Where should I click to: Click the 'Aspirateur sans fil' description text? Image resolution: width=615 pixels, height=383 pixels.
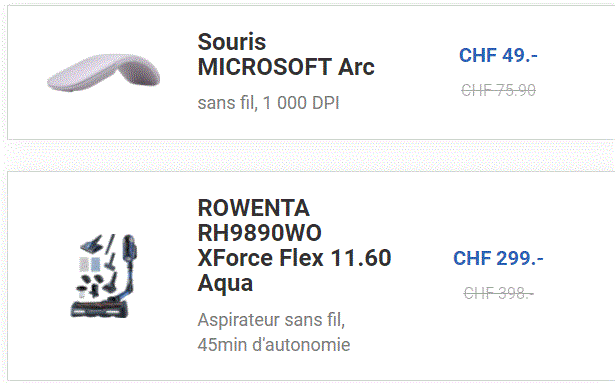pos(271,320)
